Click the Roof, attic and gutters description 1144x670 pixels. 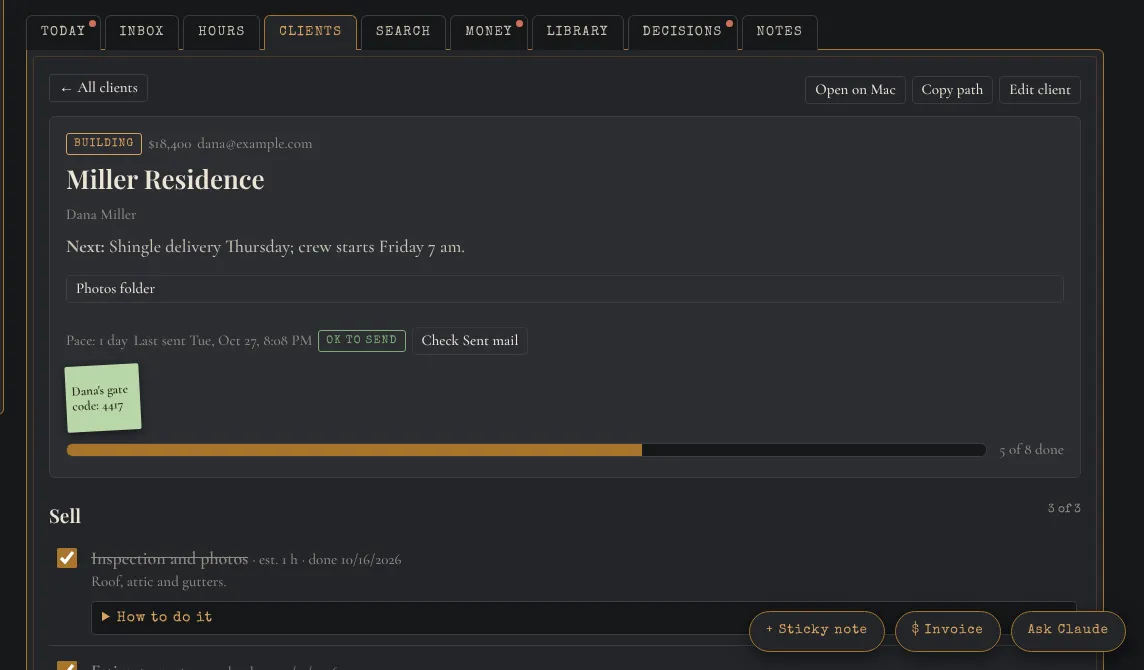tap(159, 582)
